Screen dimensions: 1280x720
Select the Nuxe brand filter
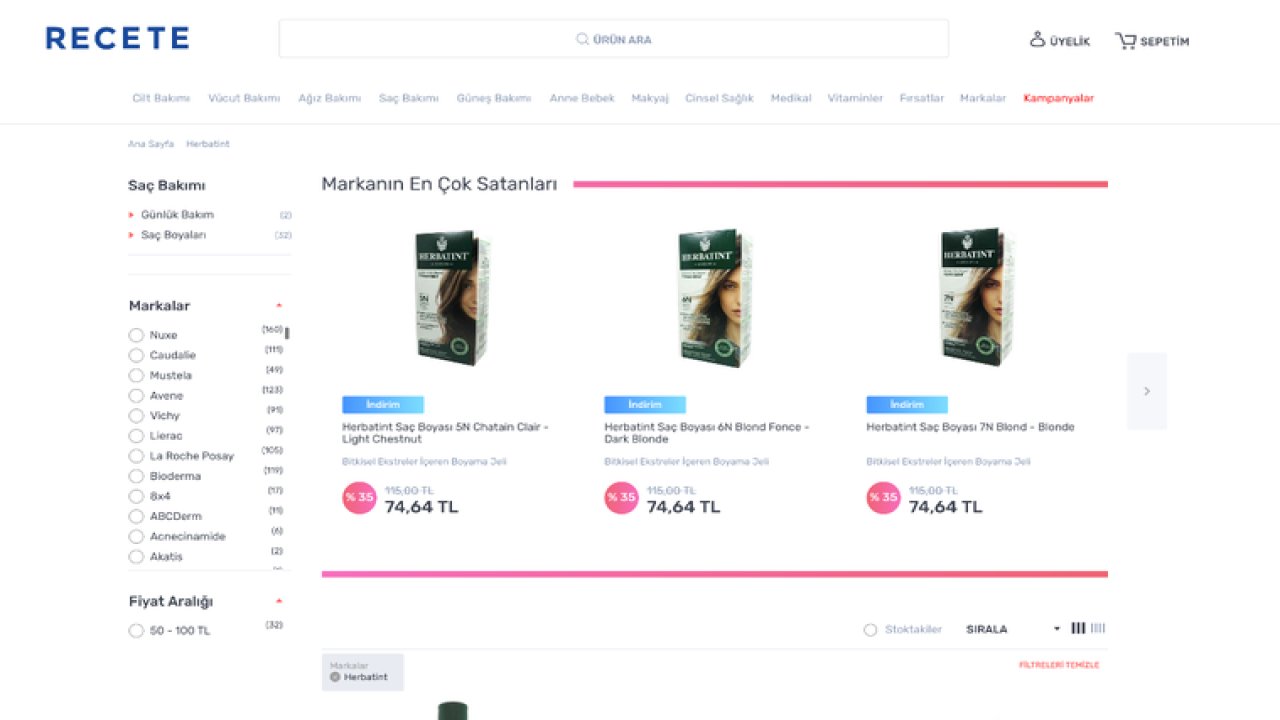pyautogui.click(x=136, y=335)
